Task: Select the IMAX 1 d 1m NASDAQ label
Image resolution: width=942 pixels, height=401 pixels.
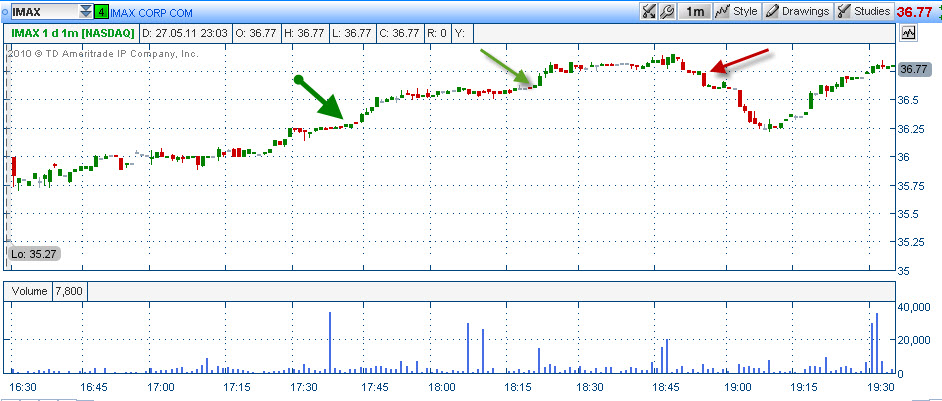Action: (71, 34)
